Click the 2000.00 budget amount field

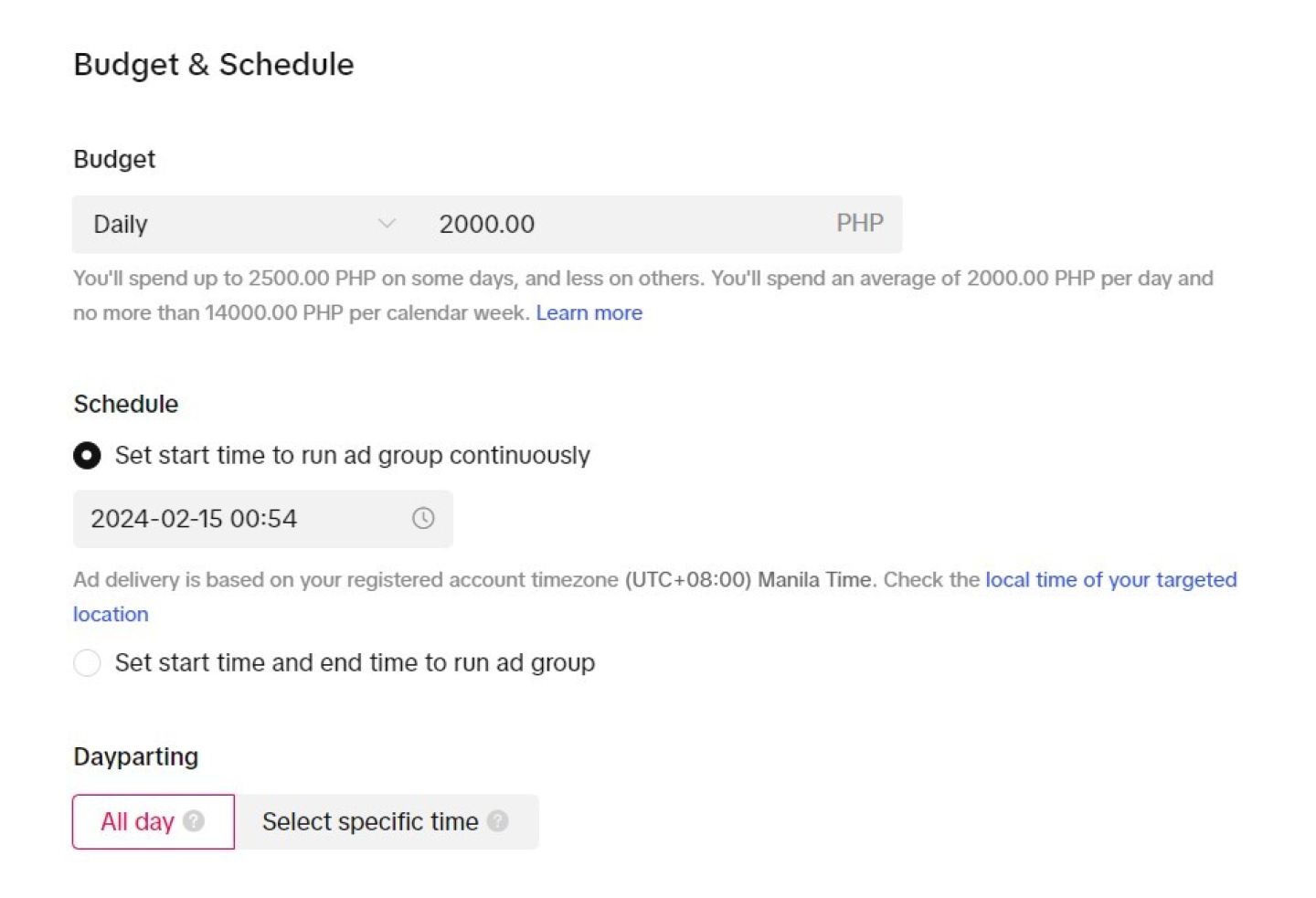pyautogui.click(x=621, y=224)
